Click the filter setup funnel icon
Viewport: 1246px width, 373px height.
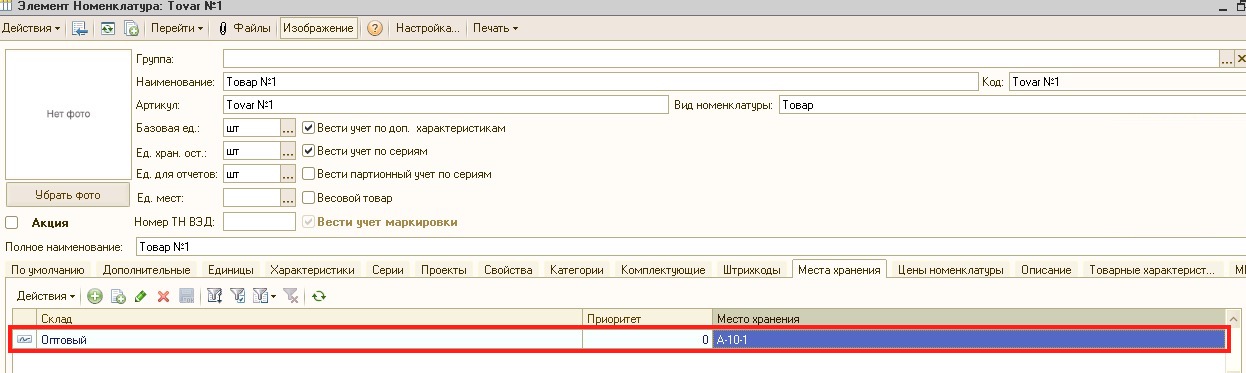click(x=214, y=296)
